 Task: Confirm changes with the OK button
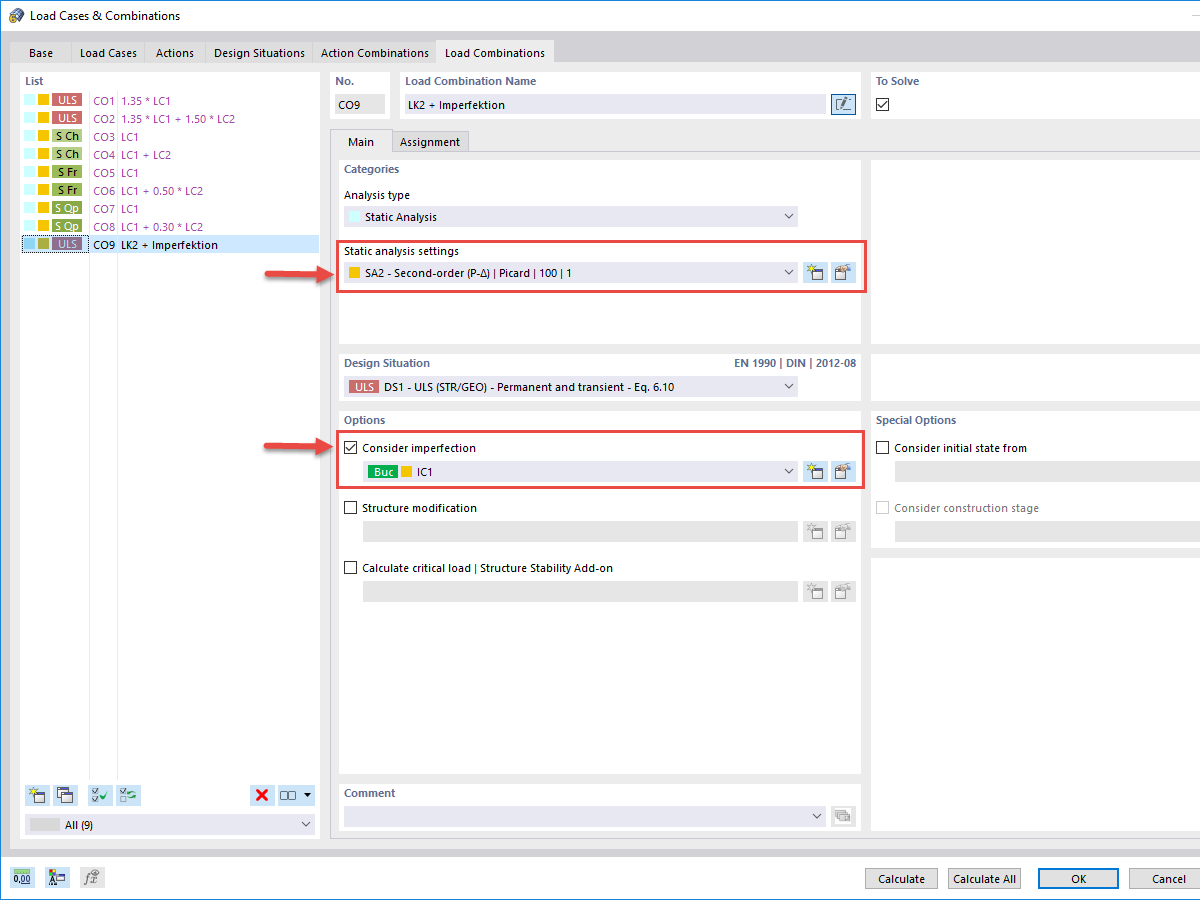(x=1078, y=878)
